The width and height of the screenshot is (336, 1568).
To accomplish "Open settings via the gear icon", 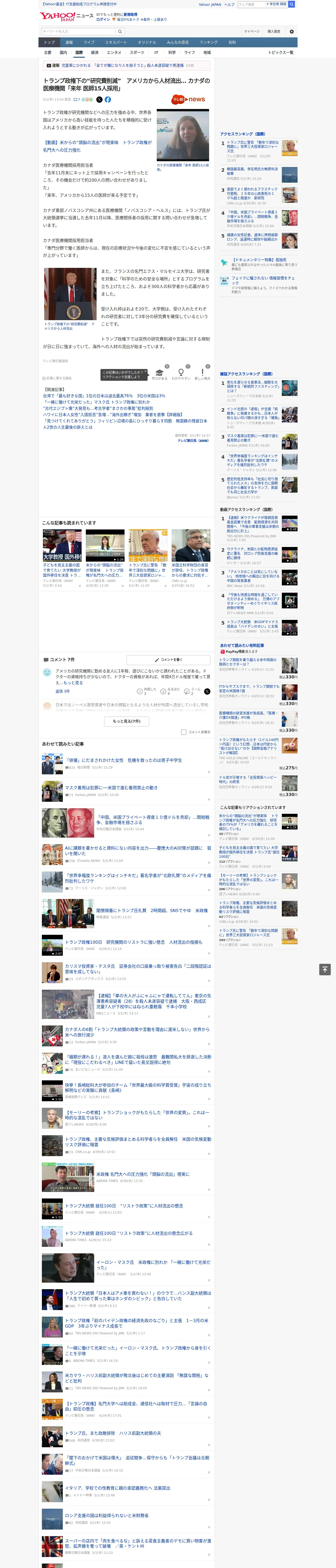I will tap(292, 32).
